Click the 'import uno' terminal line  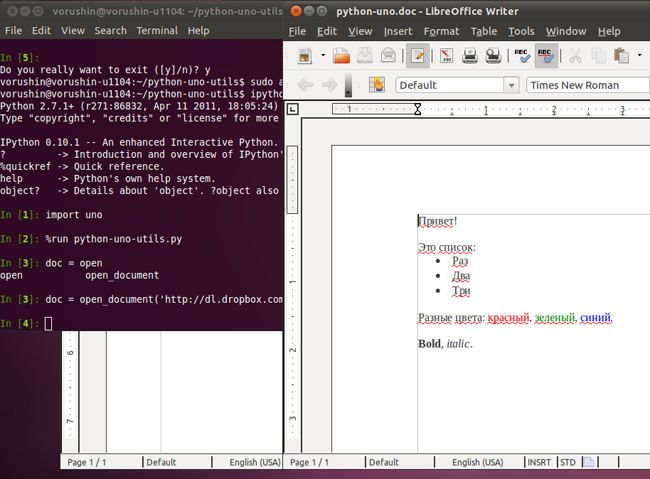coord(74,215)
